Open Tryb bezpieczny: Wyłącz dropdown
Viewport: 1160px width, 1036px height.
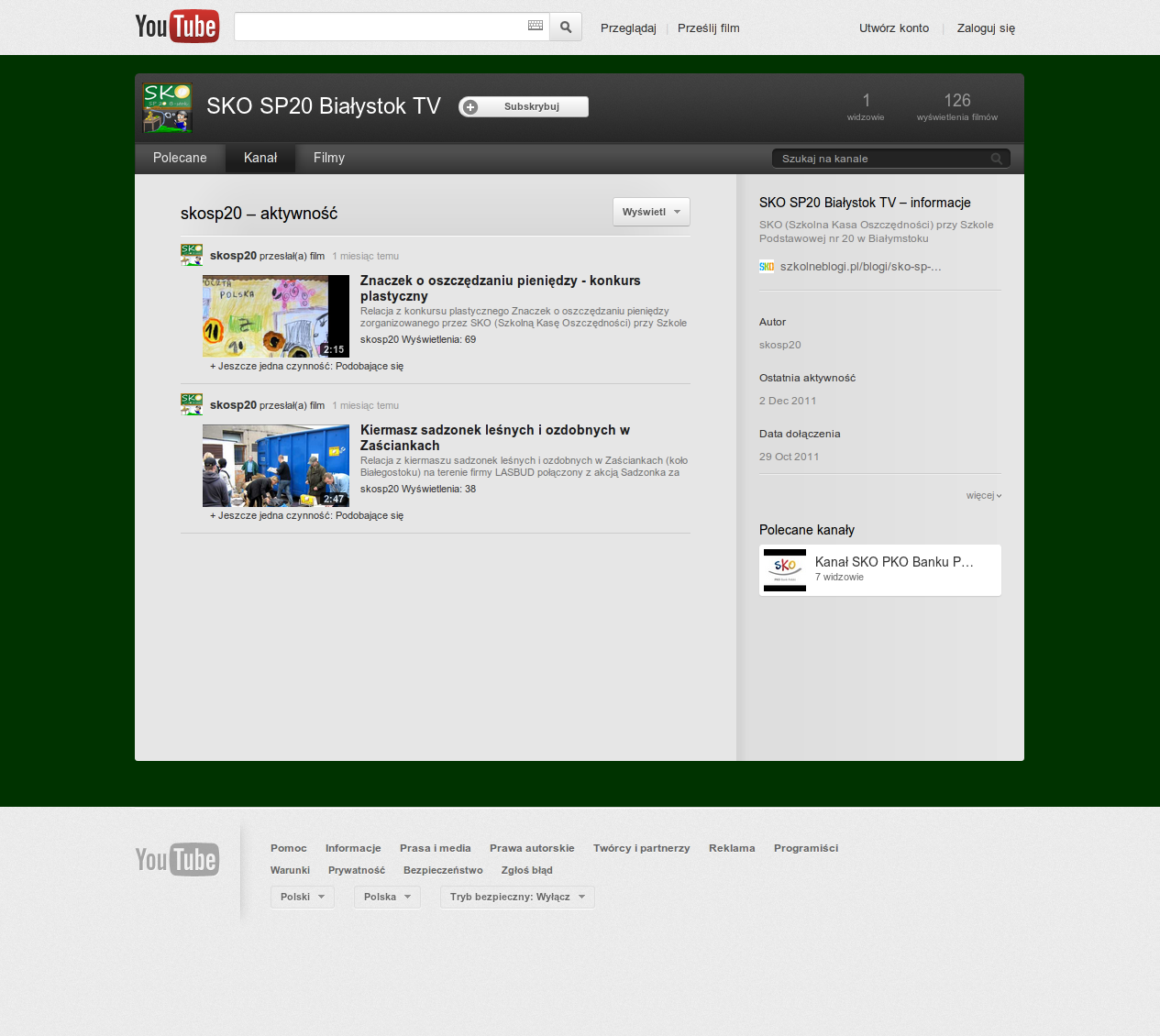(x=517, y=897)
